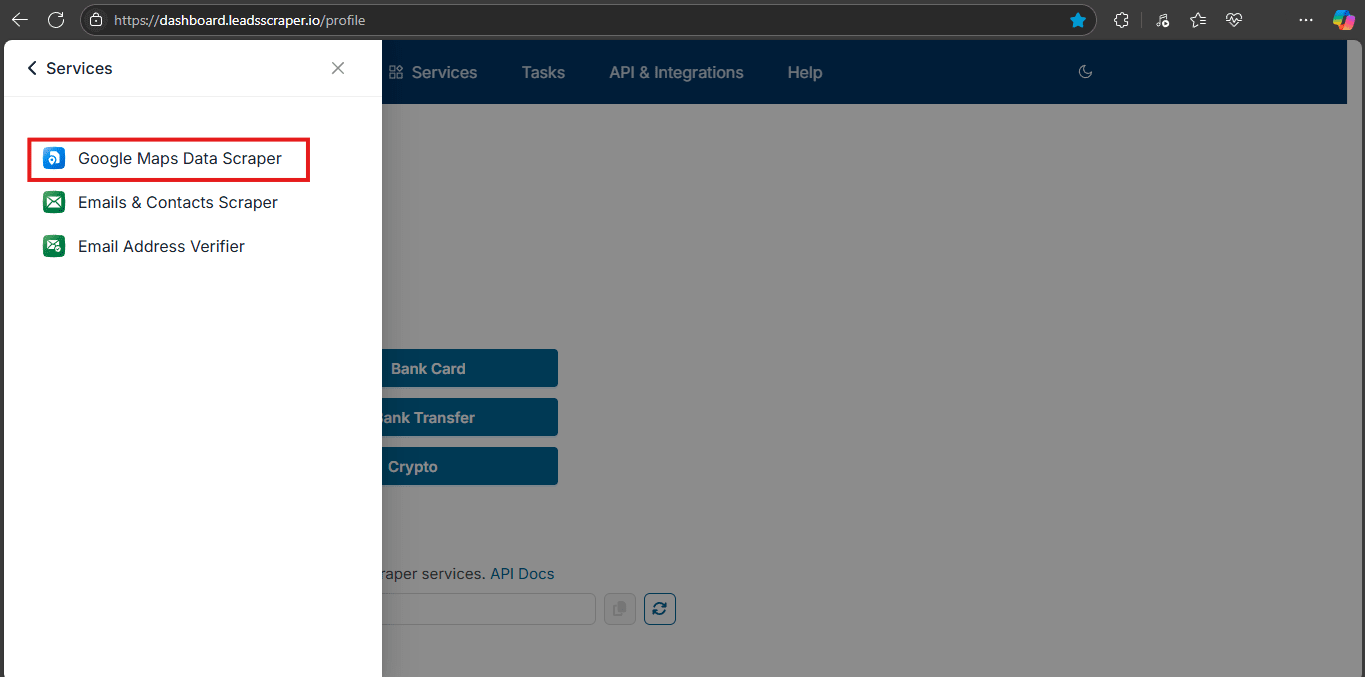This screenshot has height=677, width=1365.
Task: Copy the API key with copy icon
Action: (620, 609)
